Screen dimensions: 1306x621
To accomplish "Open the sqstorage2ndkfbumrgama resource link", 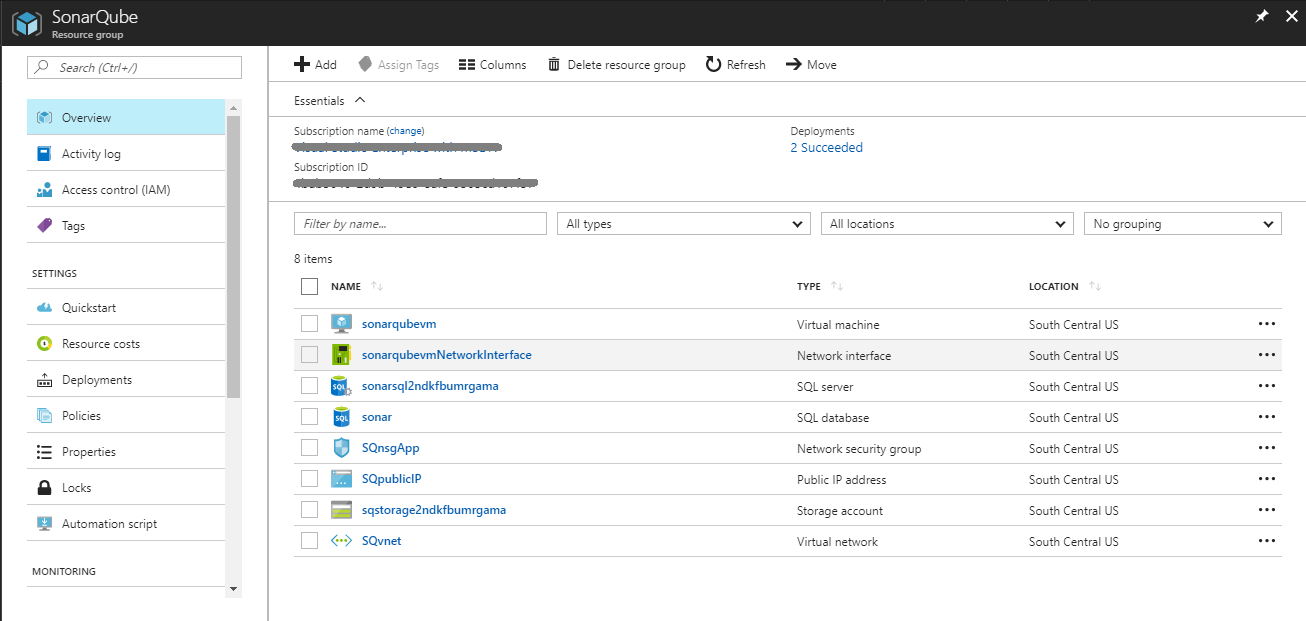I will [x=434, y=510].
